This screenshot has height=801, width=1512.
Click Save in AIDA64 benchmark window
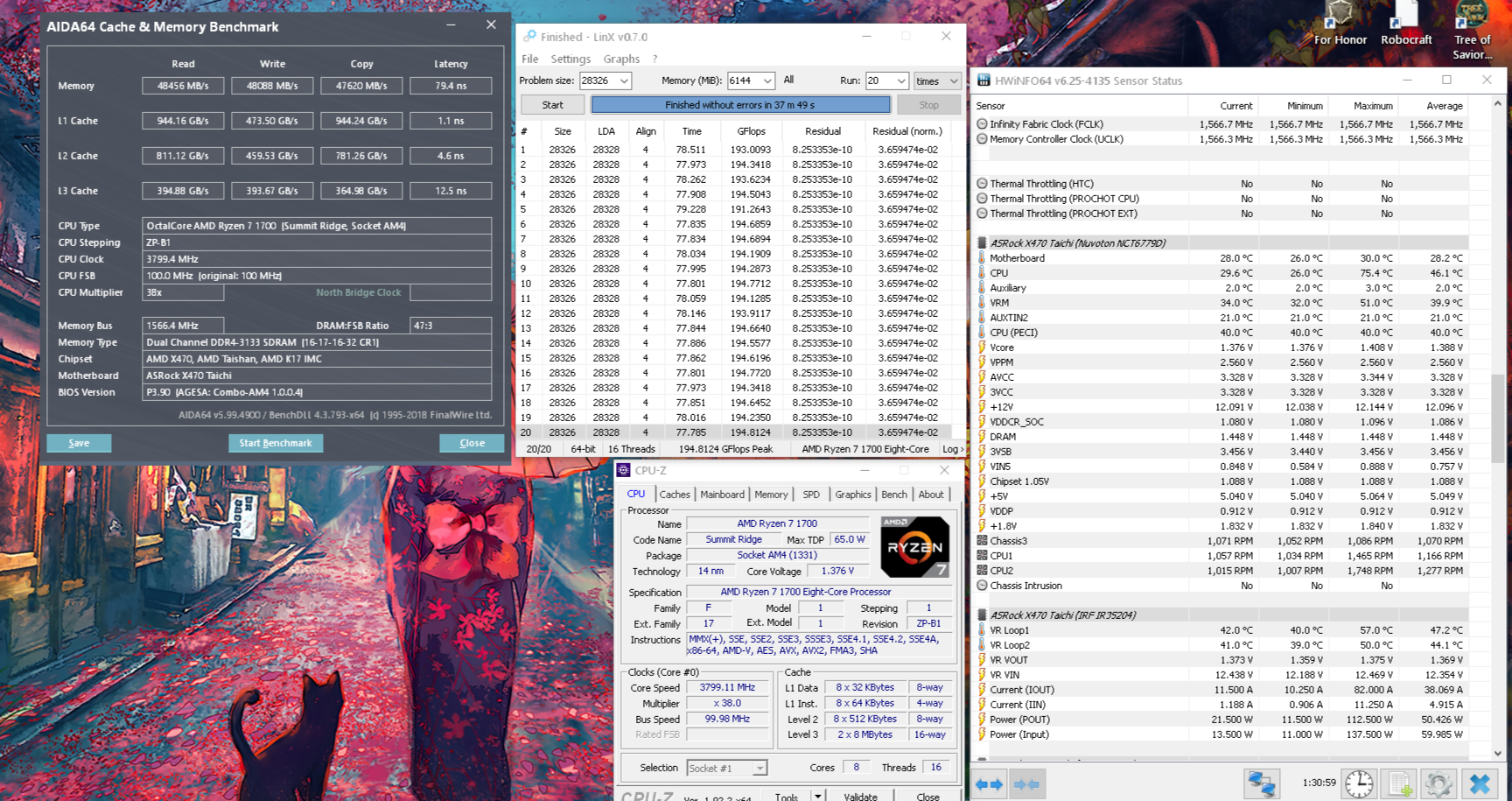[79, 443]
